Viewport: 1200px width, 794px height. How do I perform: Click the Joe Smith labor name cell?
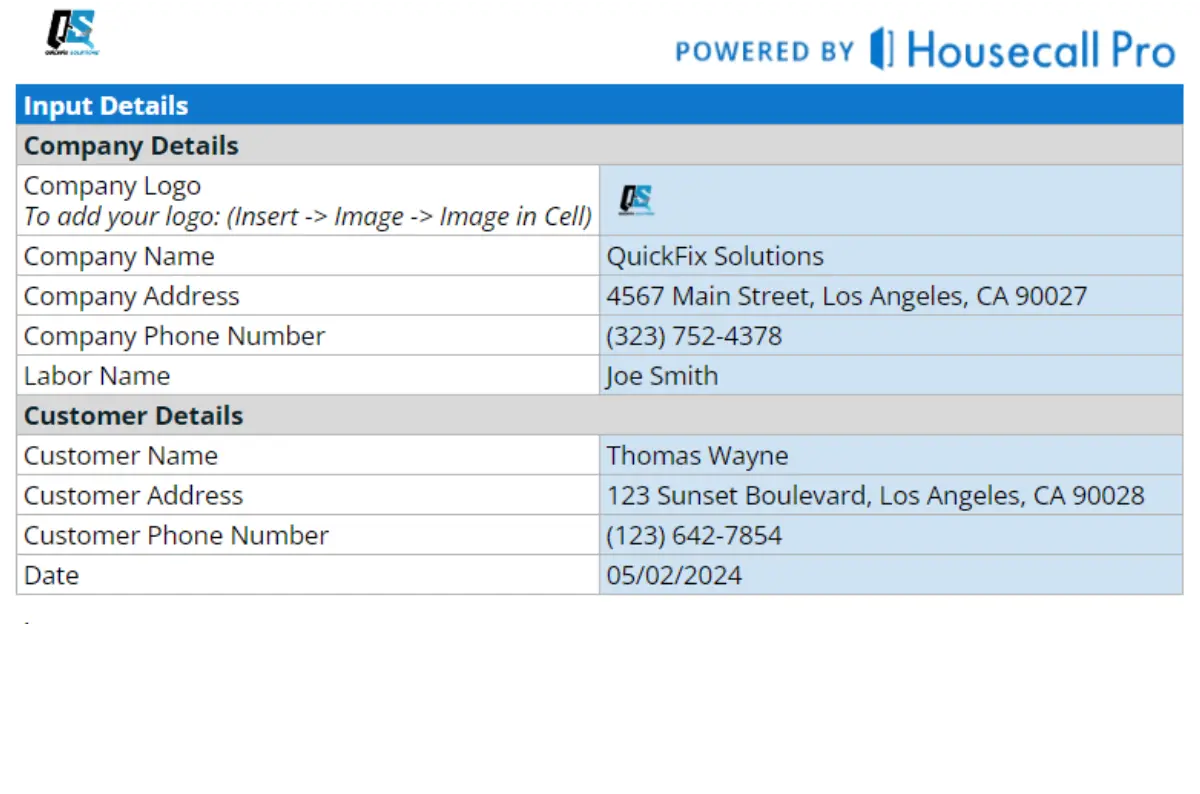tap(890, 376)
